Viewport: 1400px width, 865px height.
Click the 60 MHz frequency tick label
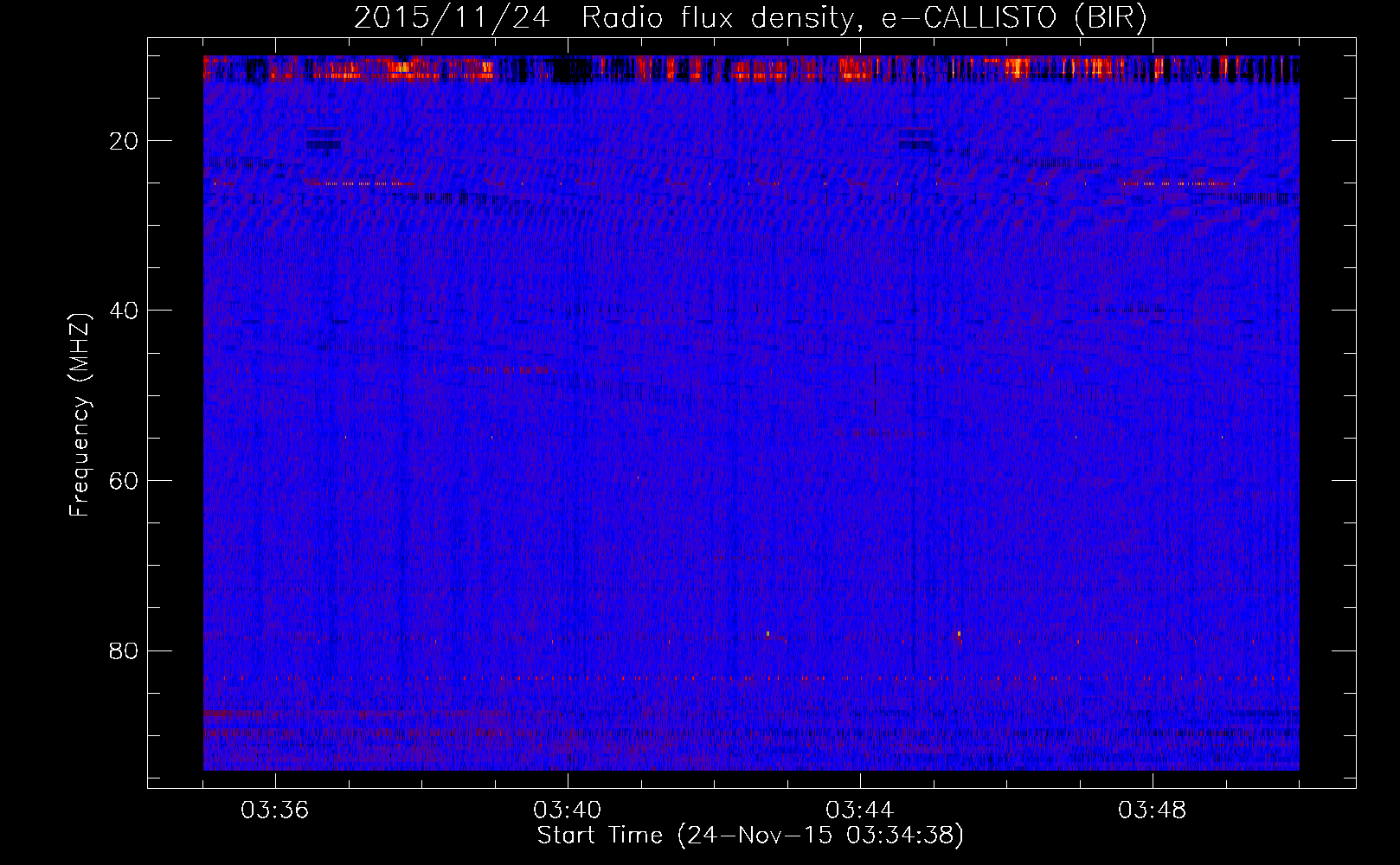125,481
